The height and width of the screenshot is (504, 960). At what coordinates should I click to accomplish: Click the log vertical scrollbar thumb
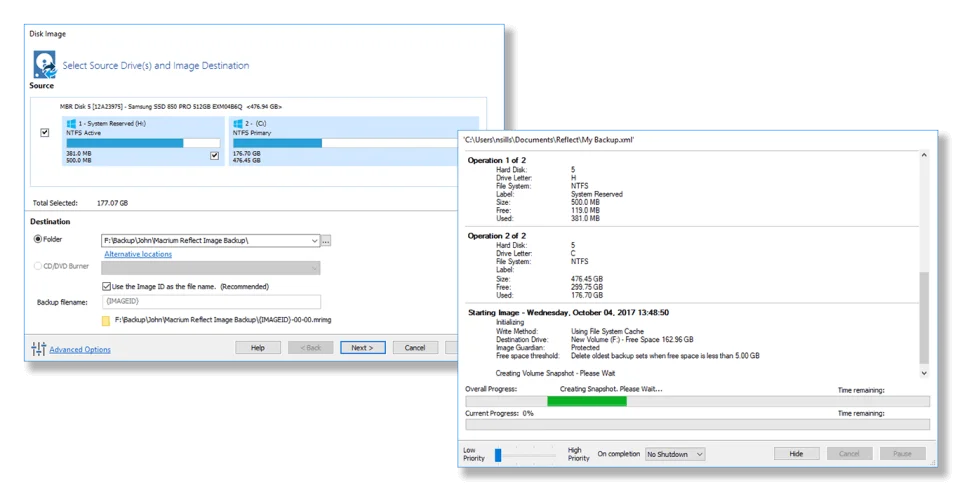point(924,318)
